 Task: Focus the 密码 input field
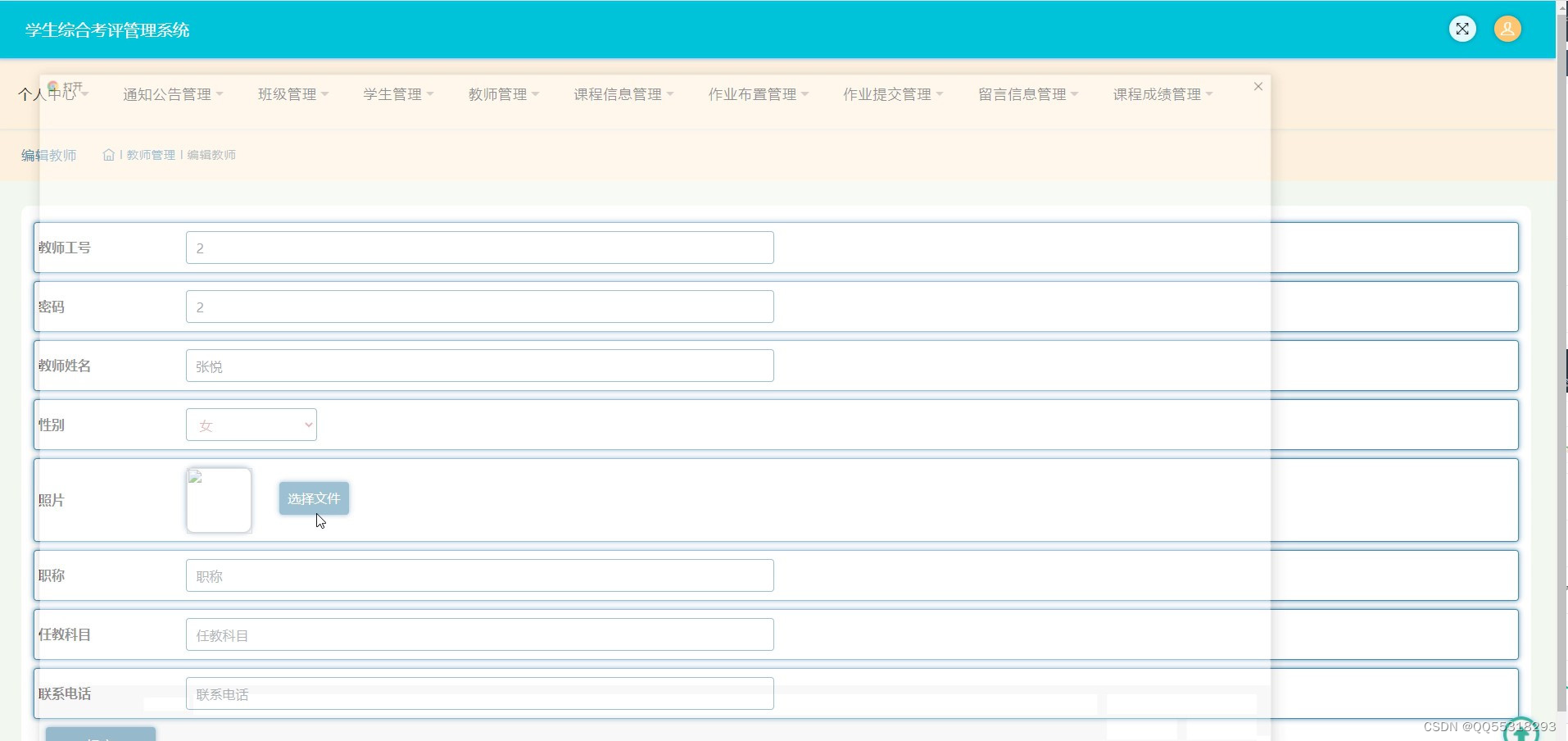point(479,307)
